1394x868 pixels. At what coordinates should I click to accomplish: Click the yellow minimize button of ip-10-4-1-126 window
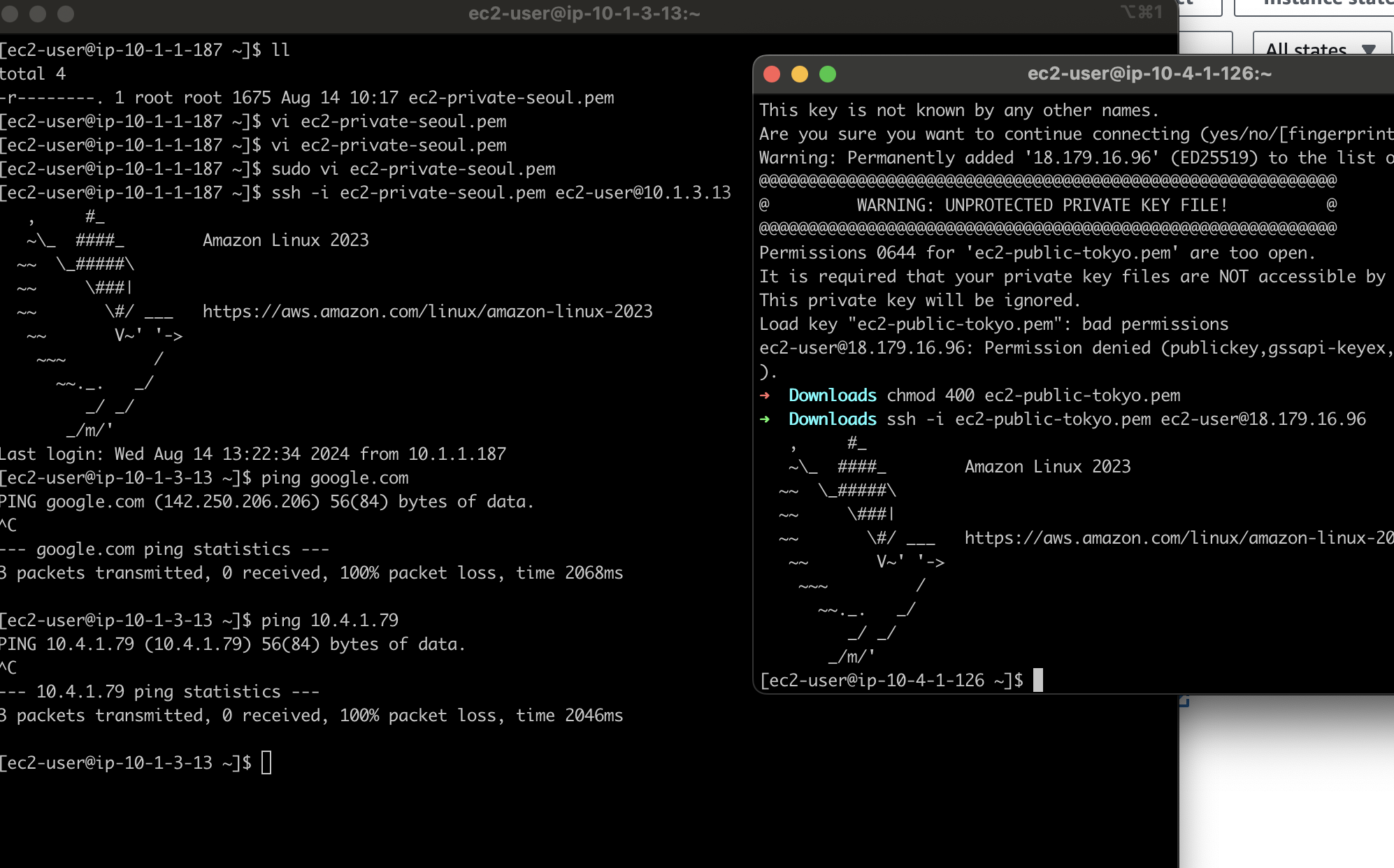[x=800, y=74]
